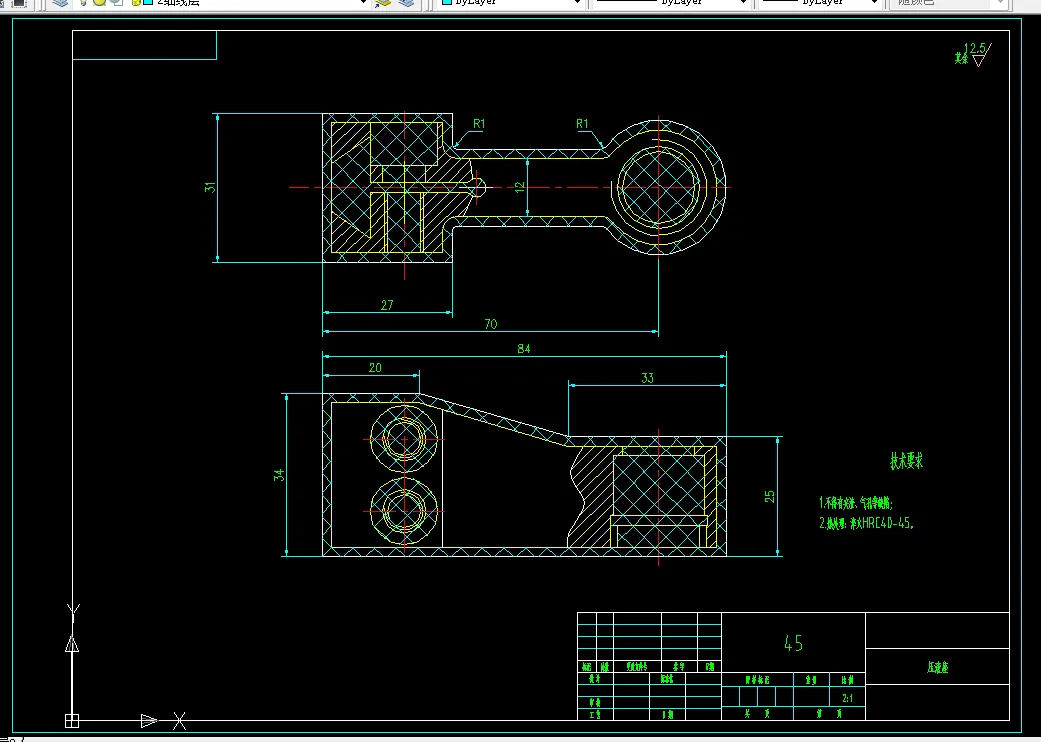Click the ring's center in top view
The width and height of the screenshot is (1041, 742).
[x=659, y=187]
